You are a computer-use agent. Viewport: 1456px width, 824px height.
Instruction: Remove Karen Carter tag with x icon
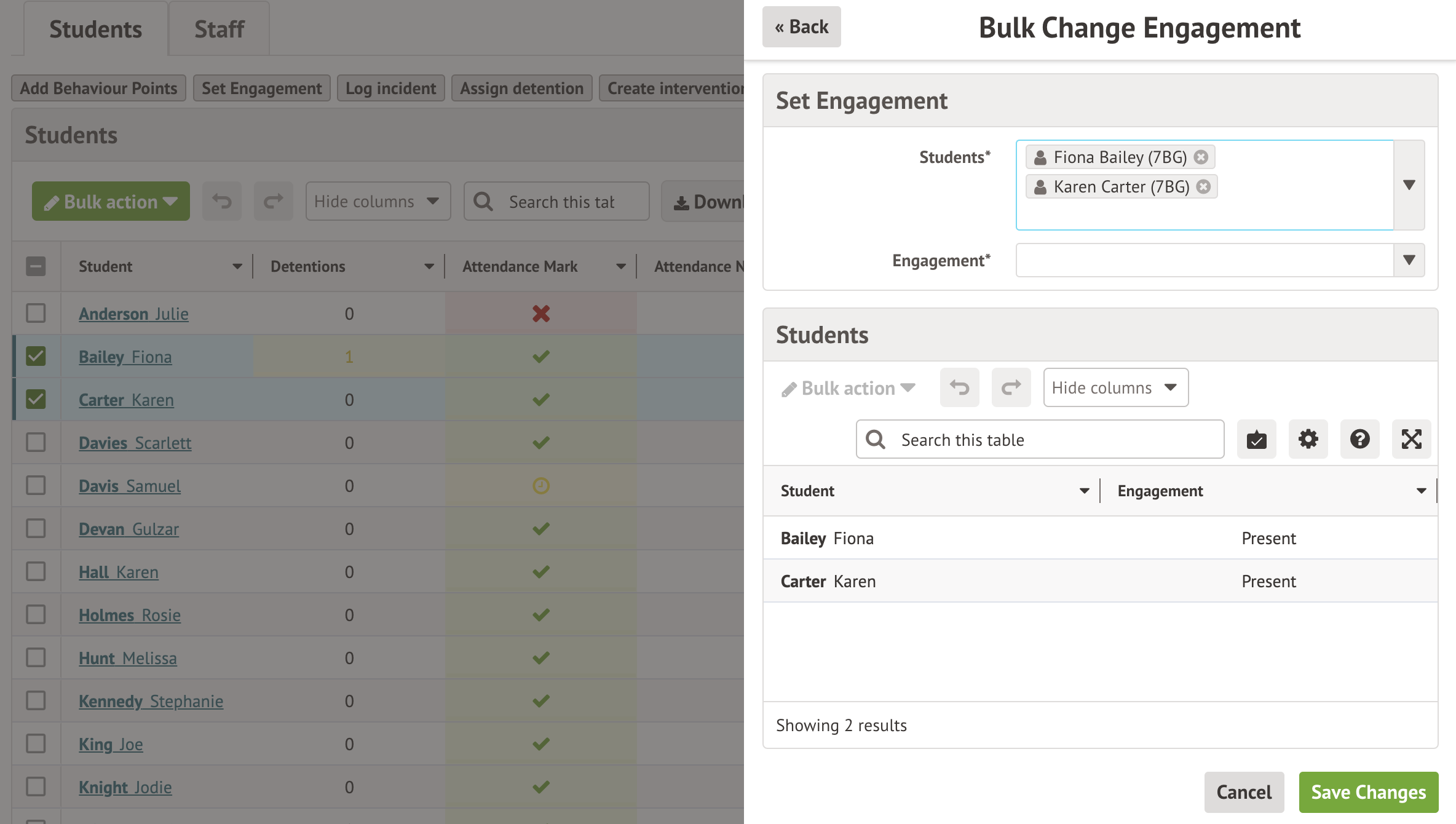(1203, 187)
